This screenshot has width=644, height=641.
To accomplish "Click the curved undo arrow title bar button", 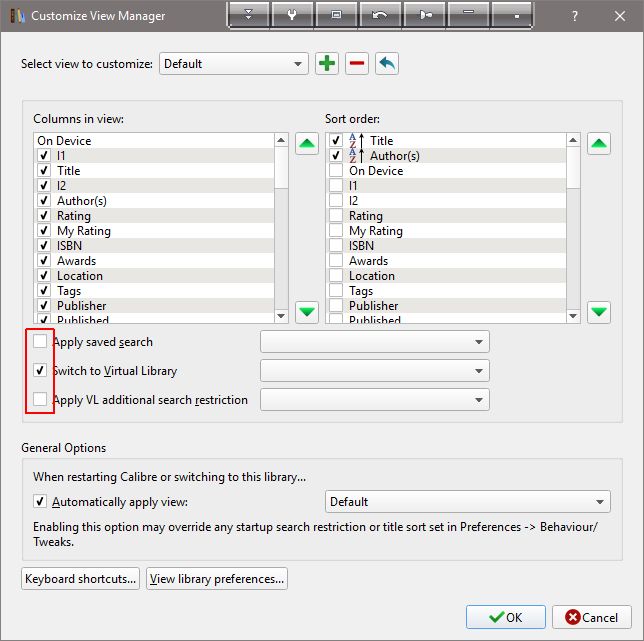I will pyautogui.click(x=380, y=15).
